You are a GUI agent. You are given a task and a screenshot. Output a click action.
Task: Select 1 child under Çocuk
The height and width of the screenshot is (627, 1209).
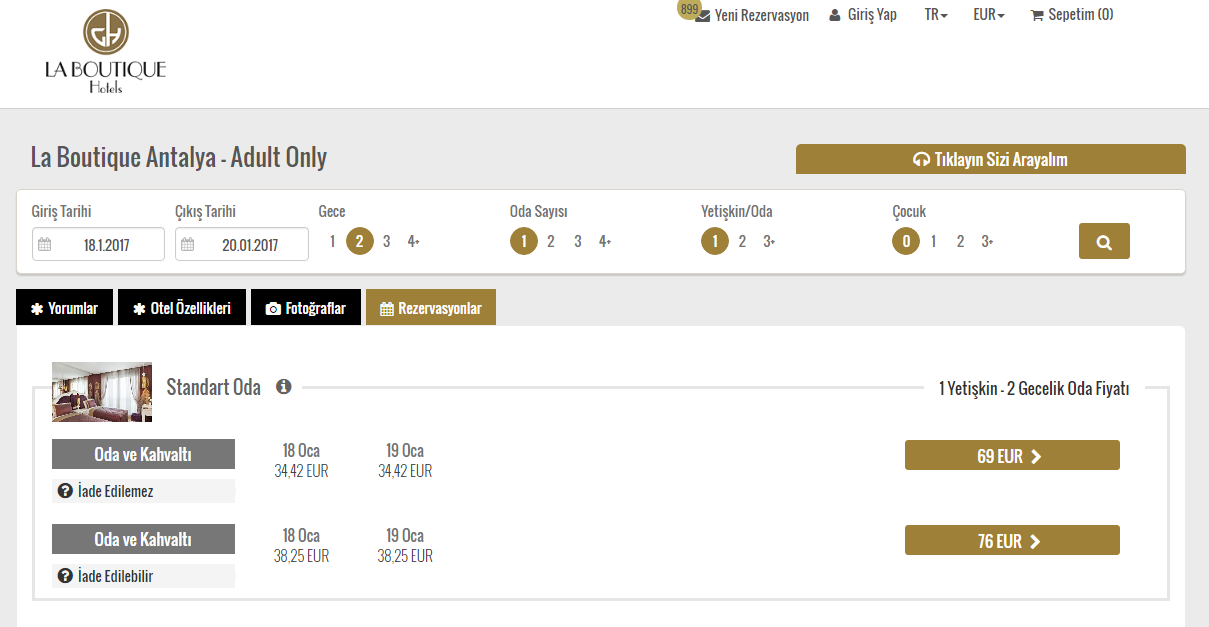coord(933,241)
